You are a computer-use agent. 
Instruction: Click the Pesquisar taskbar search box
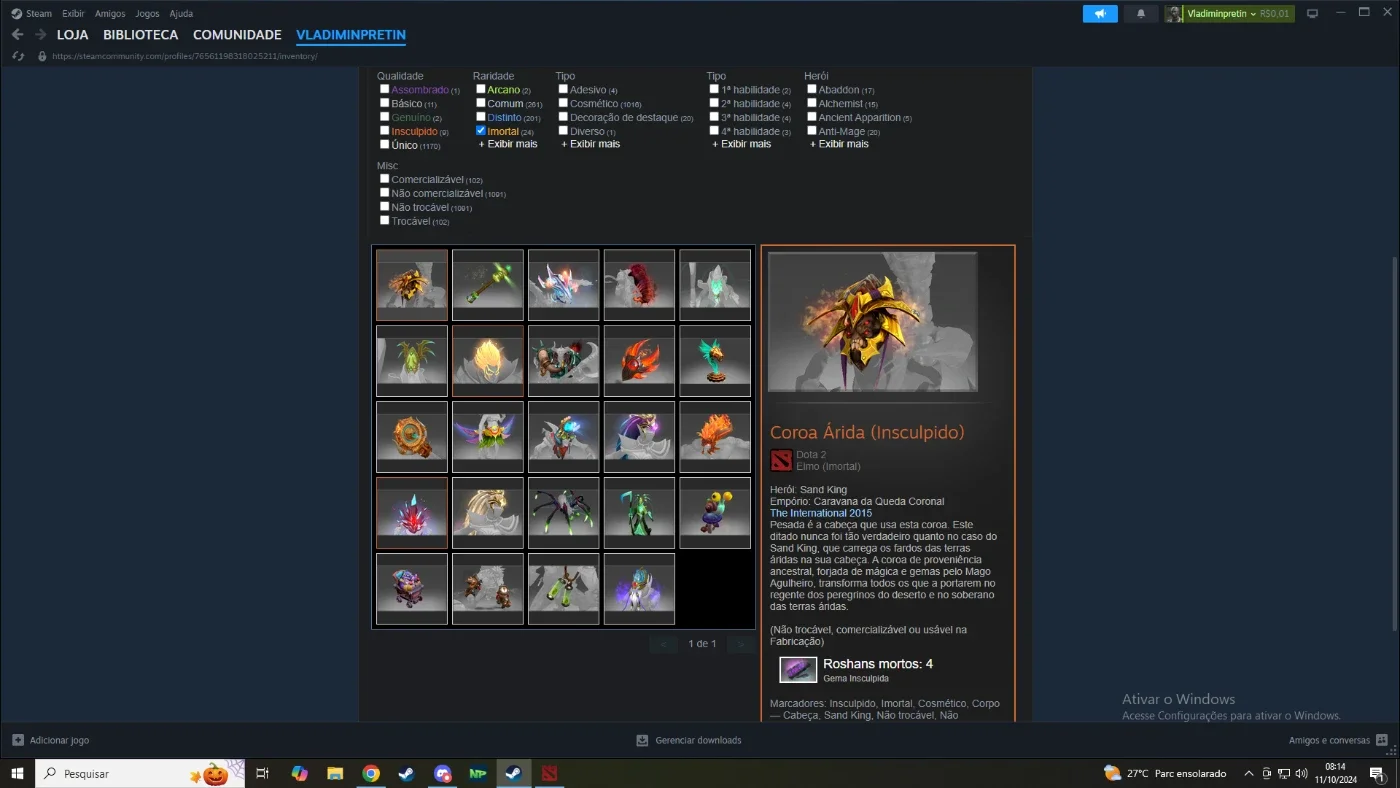(x=140, y=773)
